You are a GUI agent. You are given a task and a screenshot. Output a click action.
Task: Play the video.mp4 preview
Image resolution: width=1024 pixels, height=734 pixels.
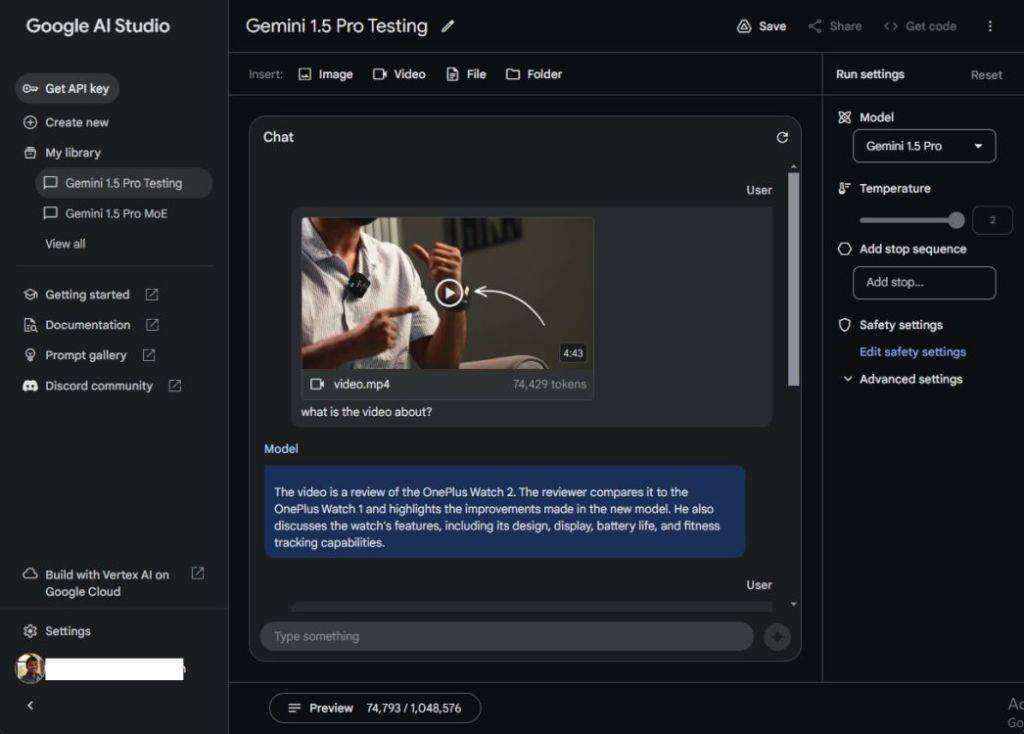coord(449,292)
